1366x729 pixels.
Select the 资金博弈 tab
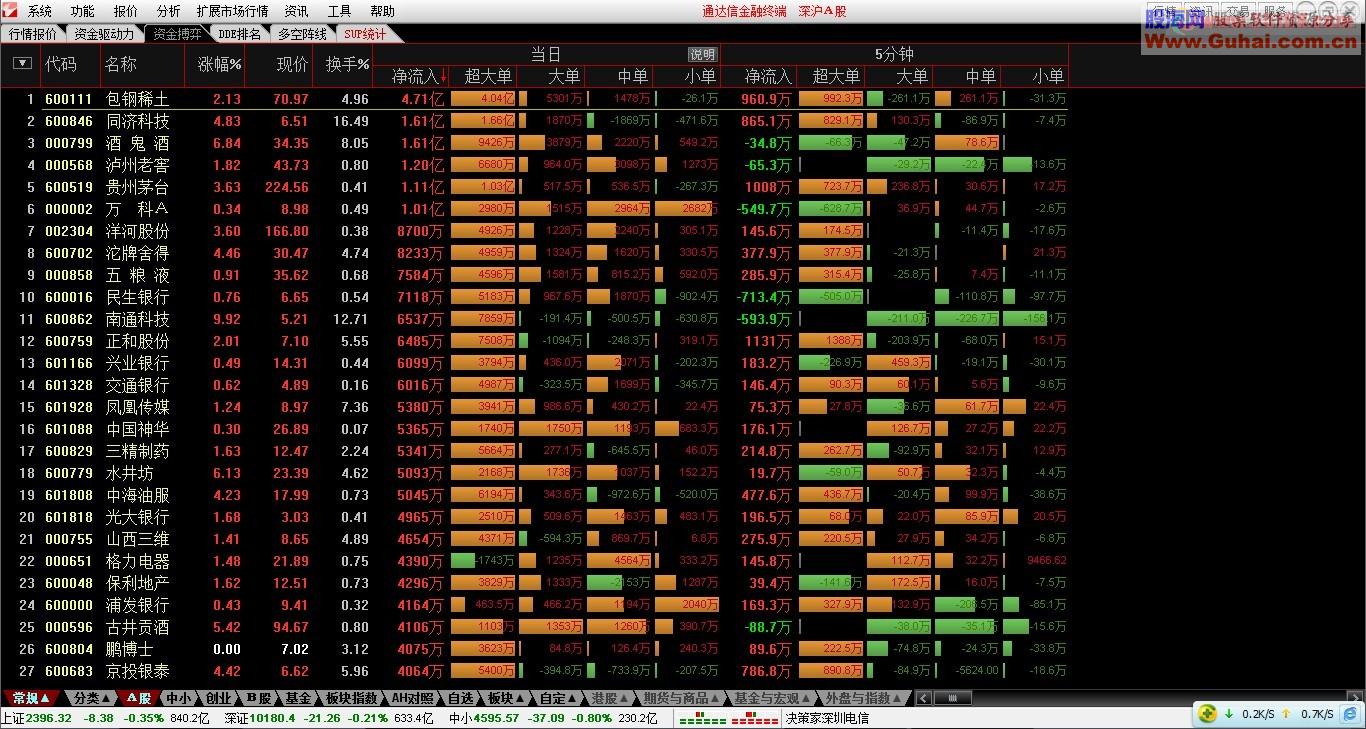click(177, 33)
